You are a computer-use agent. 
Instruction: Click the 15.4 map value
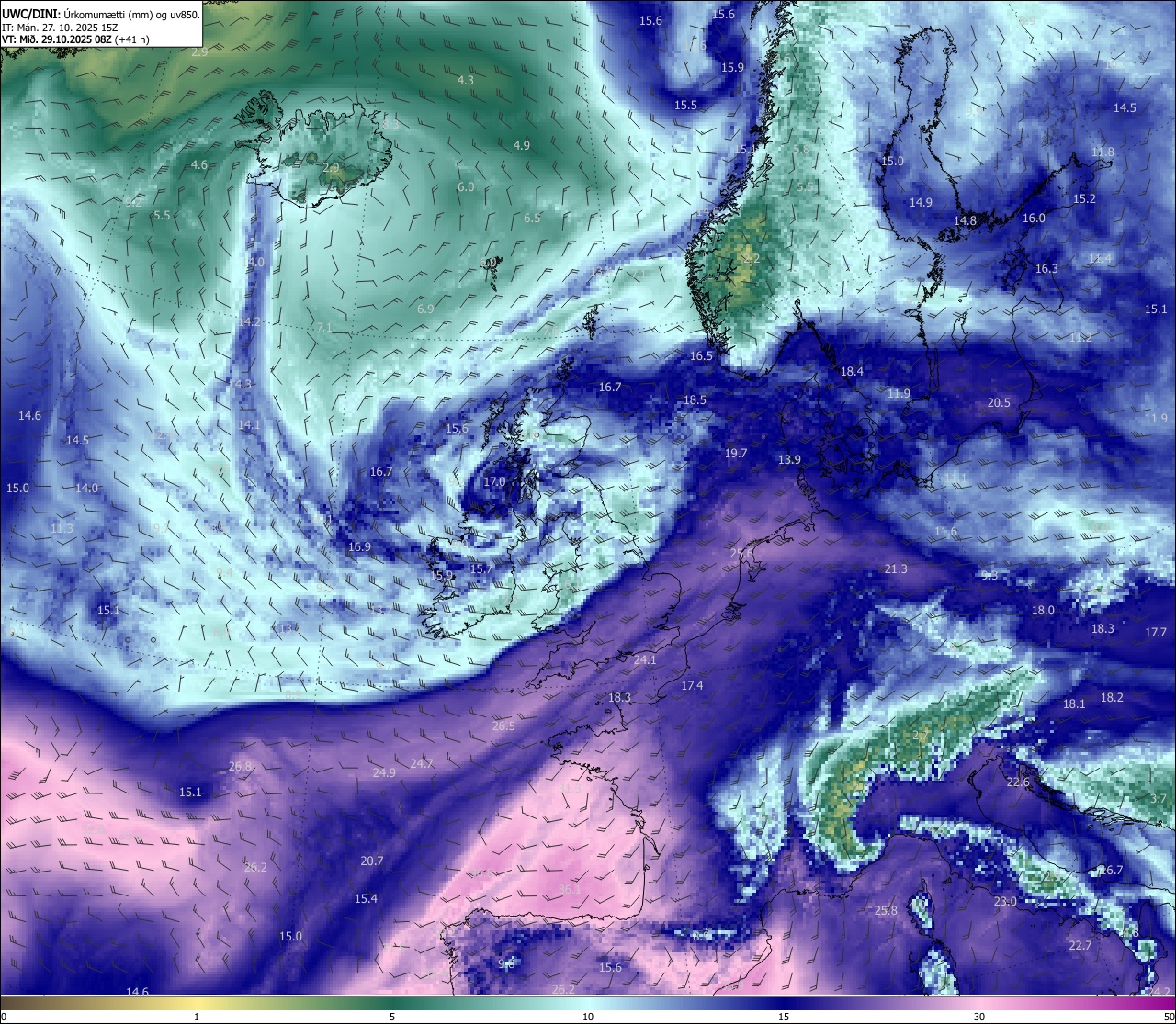point(366,898)
